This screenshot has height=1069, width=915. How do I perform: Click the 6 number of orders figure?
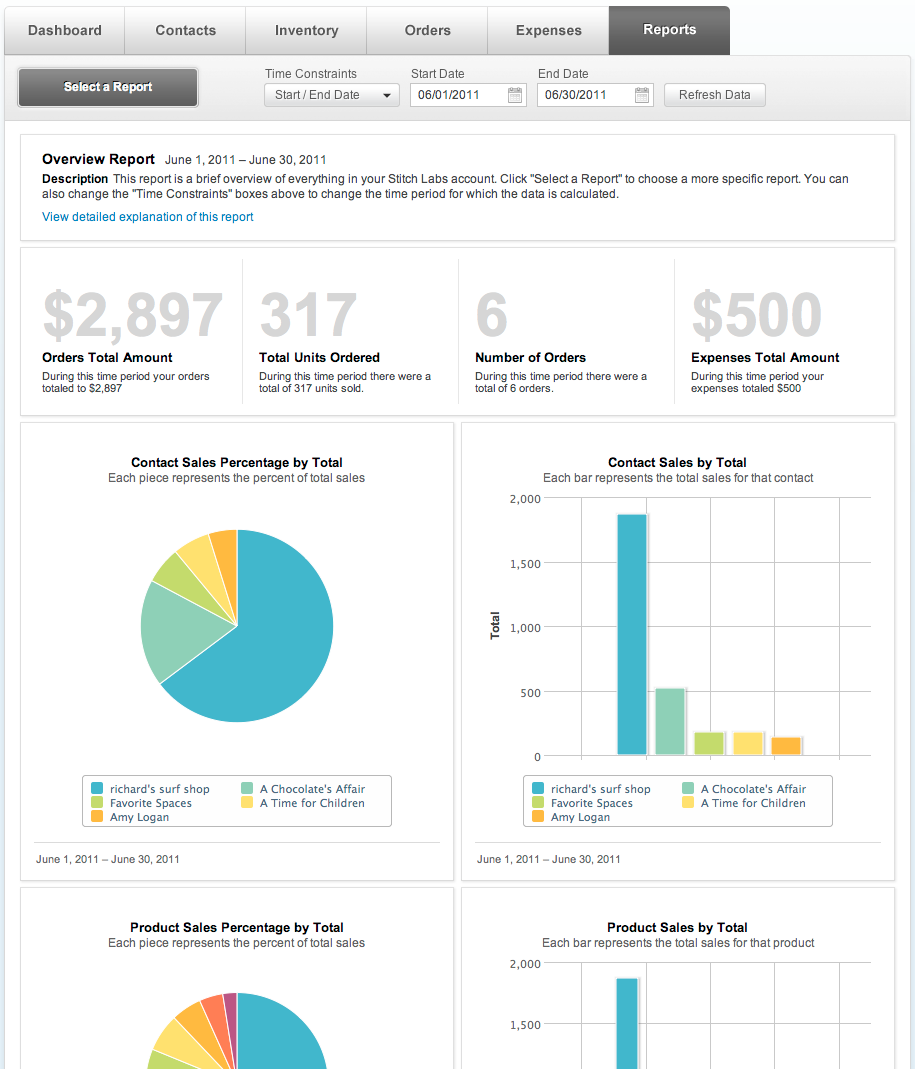coord(492,315)
